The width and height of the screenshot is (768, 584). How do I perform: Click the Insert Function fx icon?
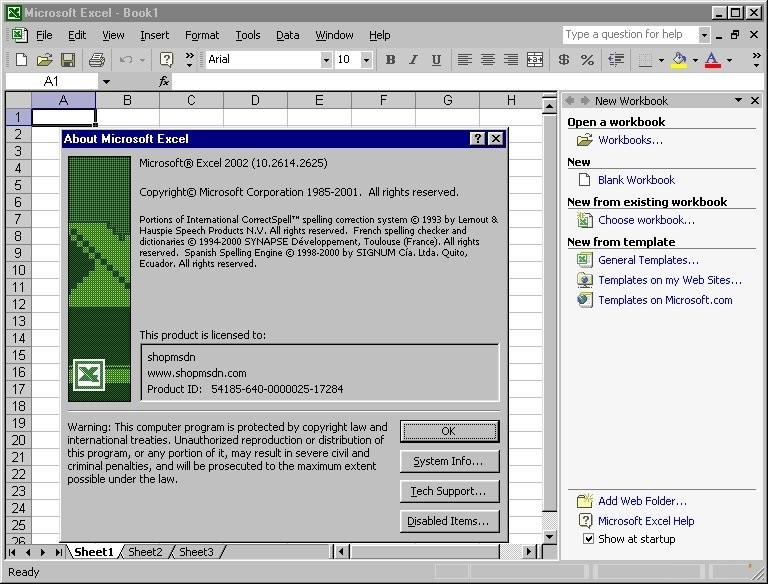pyautogui.click(x=164, y=81)
